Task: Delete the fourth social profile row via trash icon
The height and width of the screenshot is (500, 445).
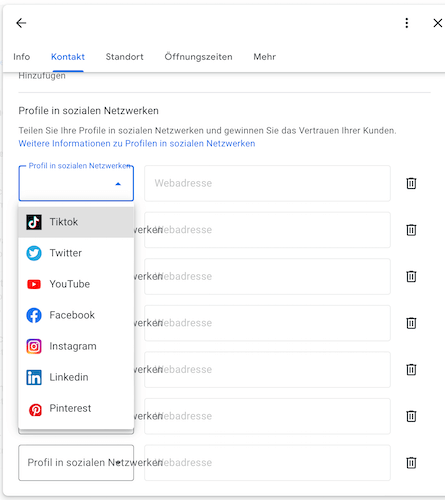Action: 411,323
